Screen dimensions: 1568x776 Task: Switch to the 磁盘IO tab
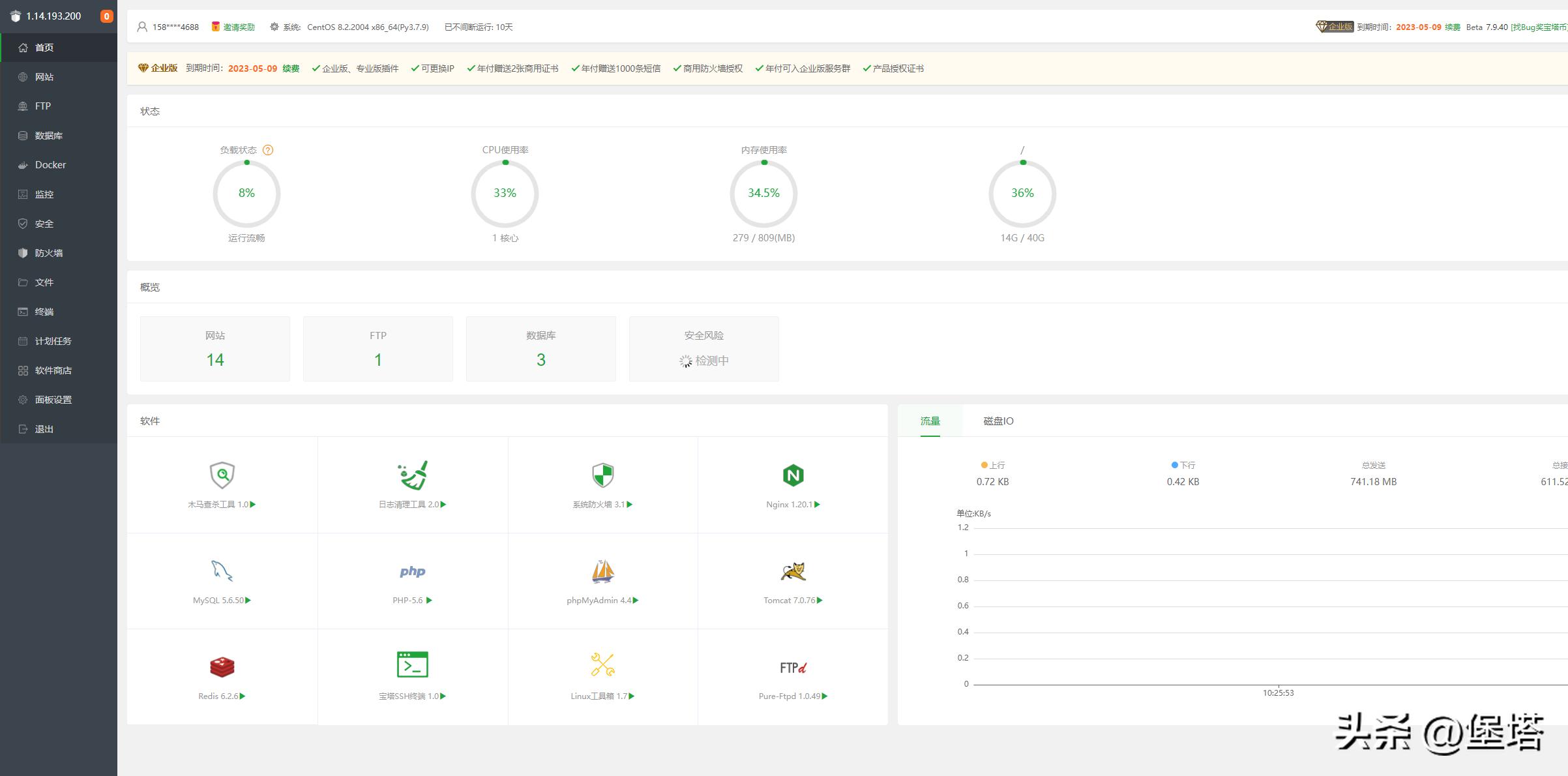998,421
